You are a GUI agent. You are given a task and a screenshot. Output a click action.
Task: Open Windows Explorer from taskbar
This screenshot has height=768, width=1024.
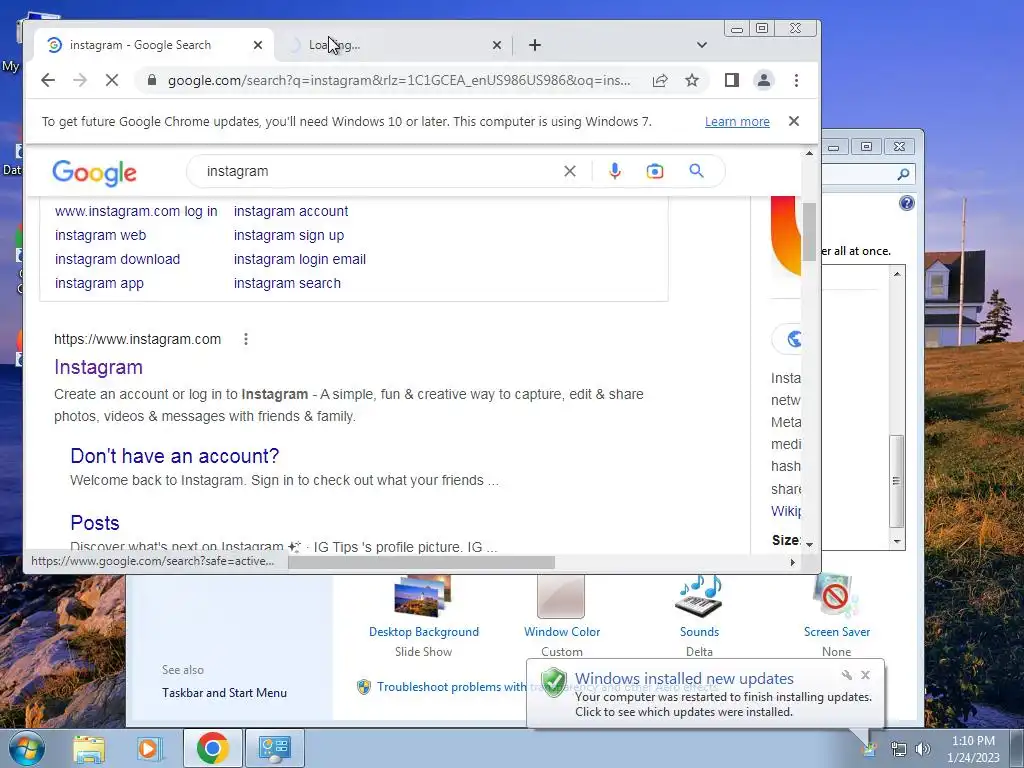click(89, 748)
